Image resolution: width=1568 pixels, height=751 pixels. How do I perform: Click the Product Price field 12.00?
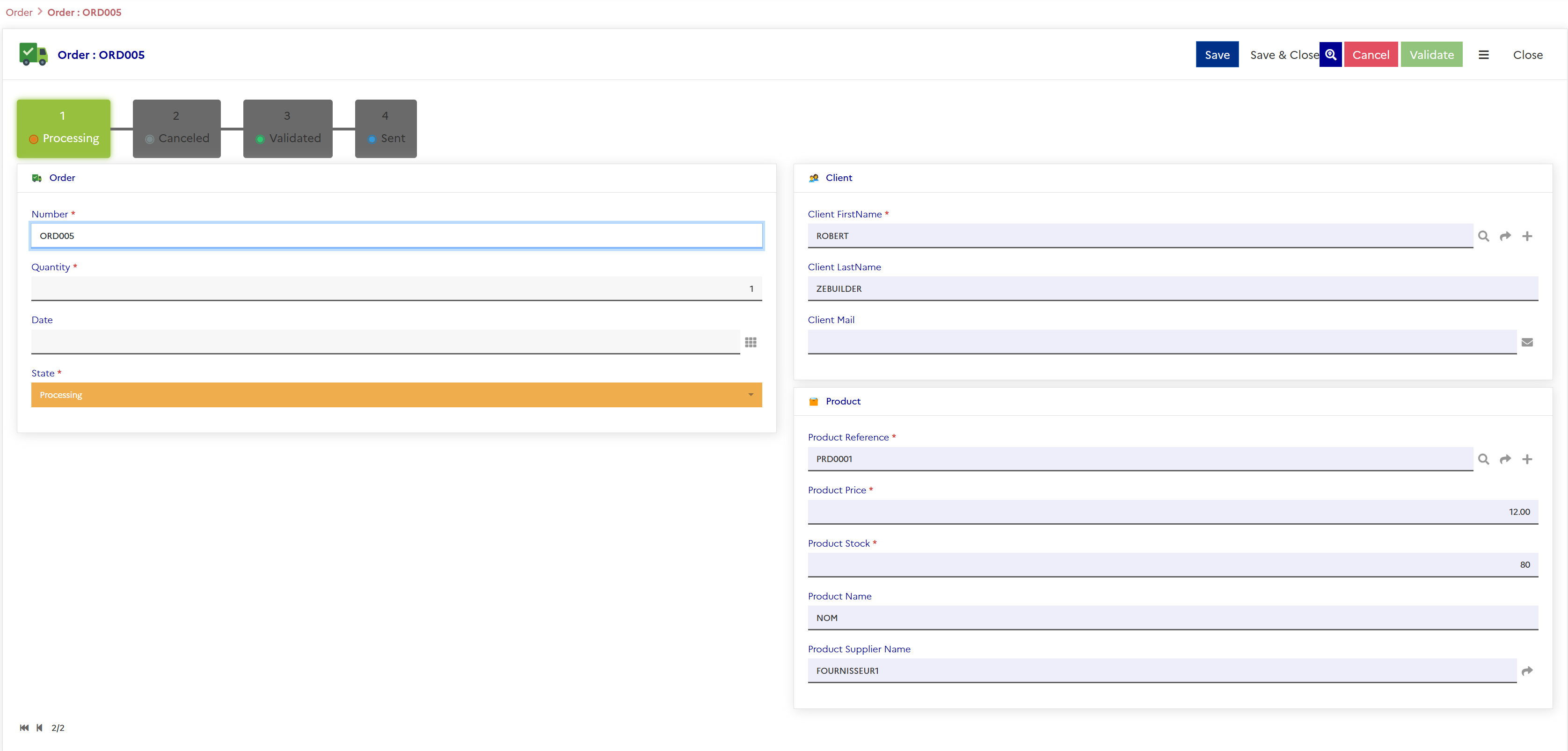[1173, 512]
